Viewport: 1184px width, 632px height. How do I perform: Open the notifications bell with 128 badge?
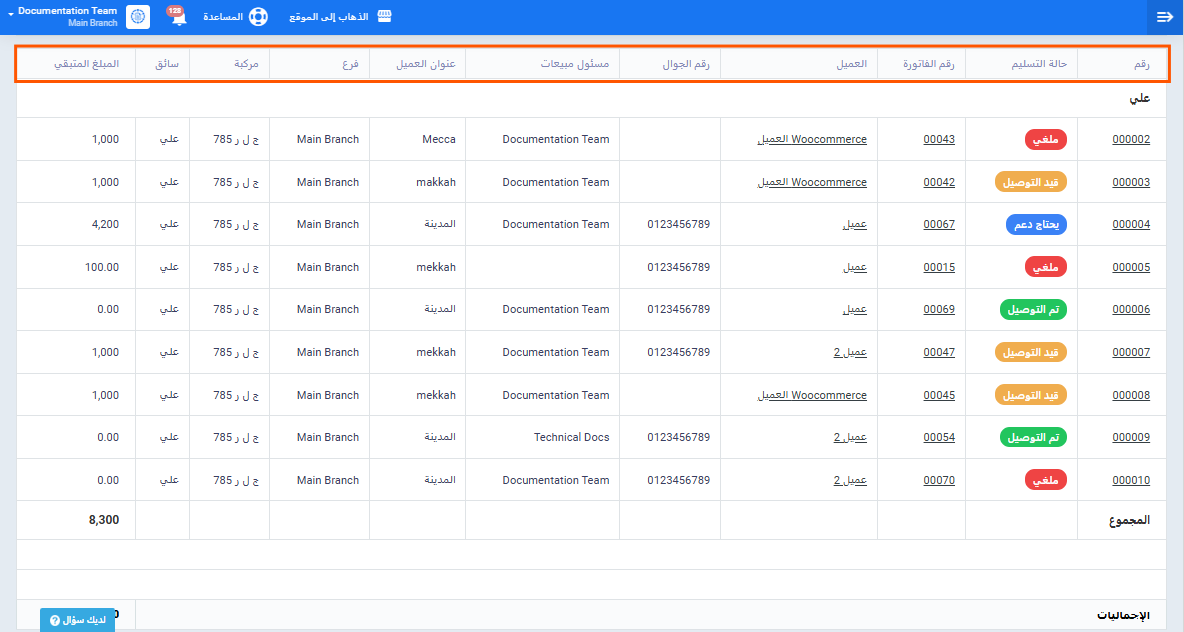click(x=177, y=17)
